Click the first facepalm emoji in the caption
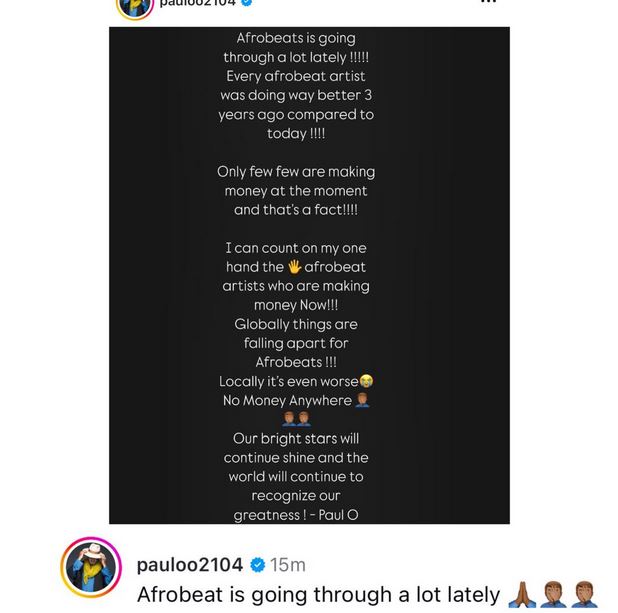The height and width of the screenshot is (613, 618). 553,594
